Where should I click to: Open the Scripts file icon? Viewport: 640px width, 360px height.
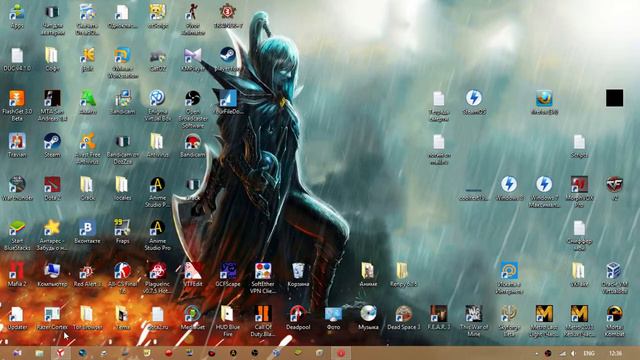(x=580, y=142)
